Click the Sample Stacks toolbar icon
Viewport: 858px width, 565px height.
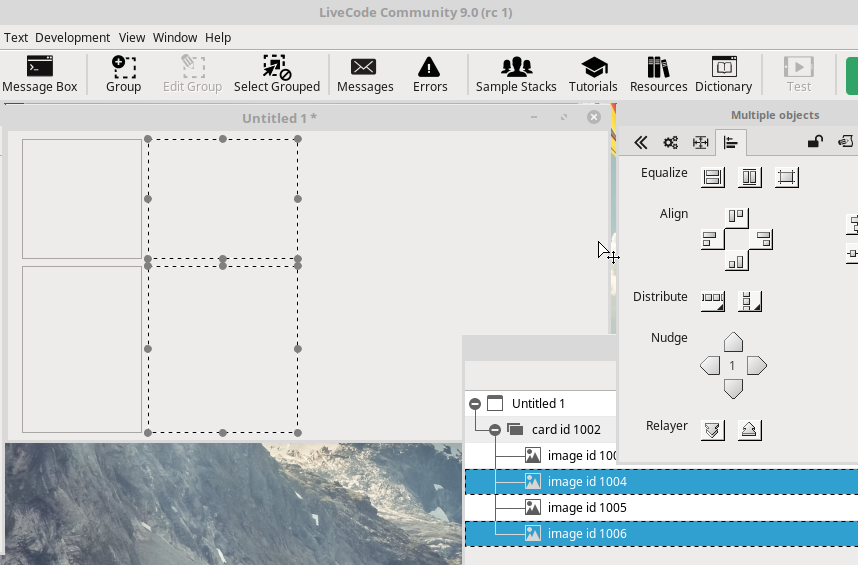click(516, 75)
